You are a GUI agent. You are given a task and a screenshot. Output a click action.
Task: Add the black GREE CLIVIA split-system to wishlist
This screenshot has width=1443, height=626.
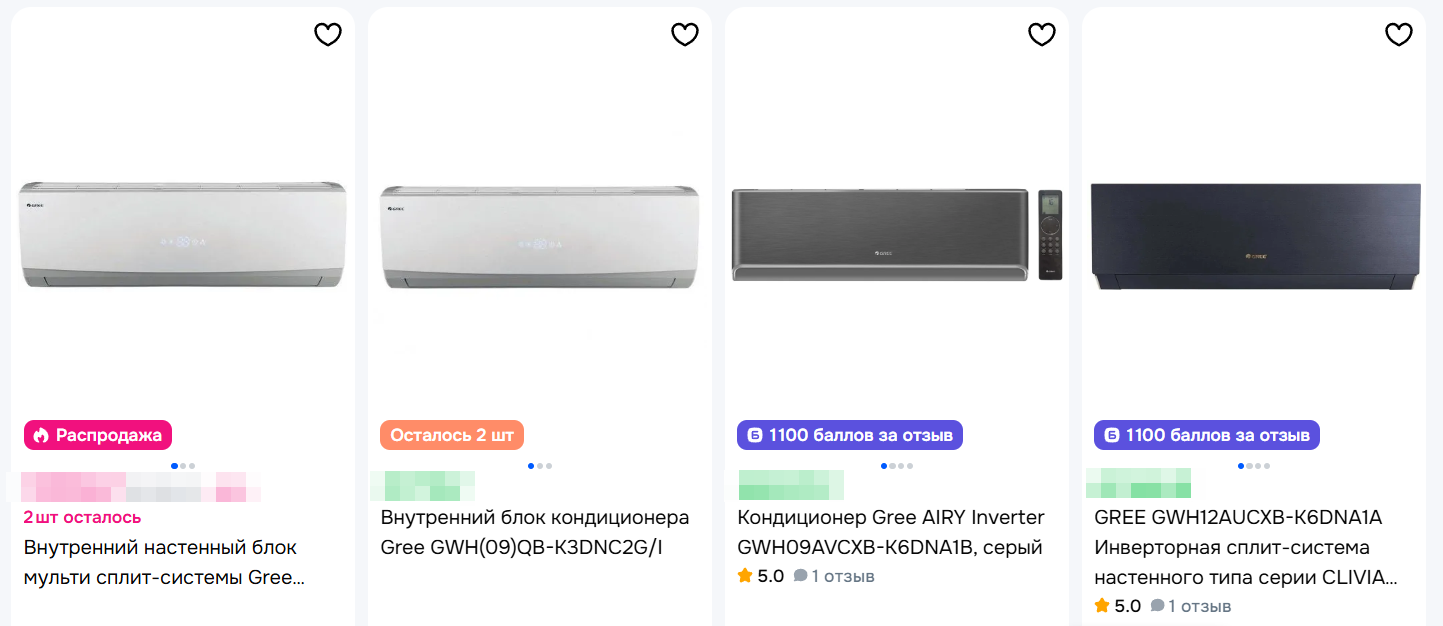pos(1399,35)
